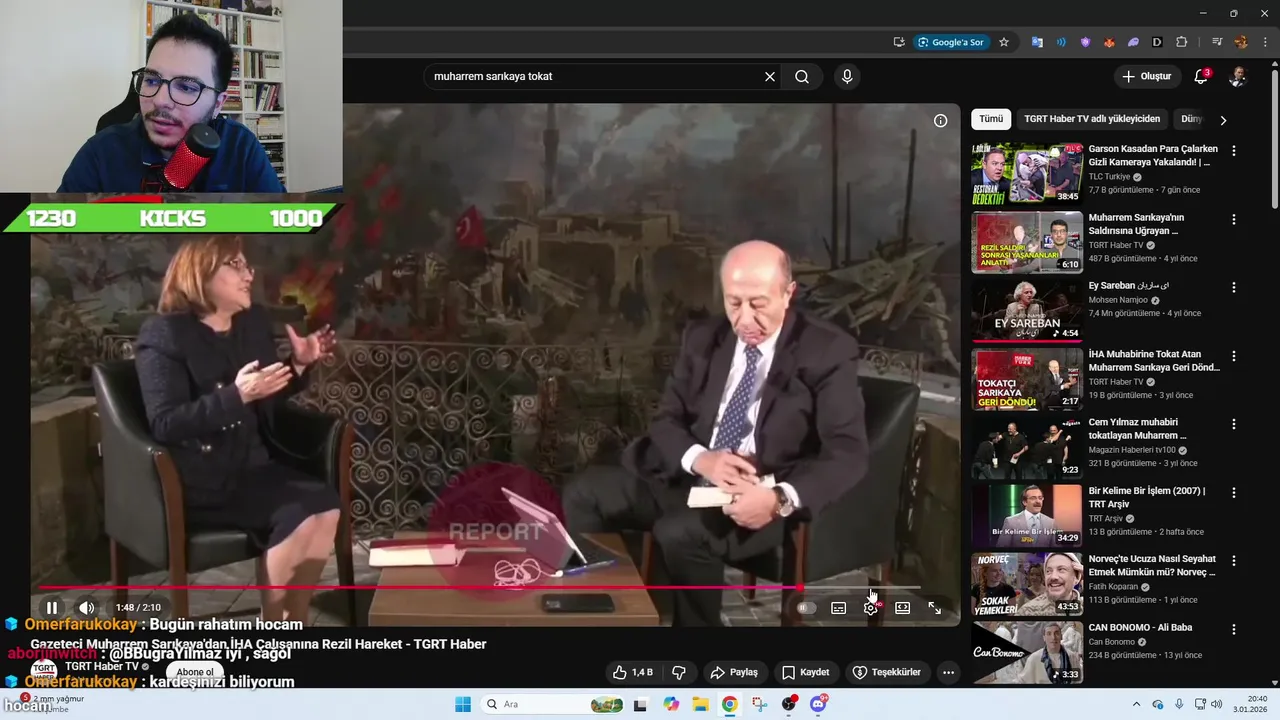This screenshot has width=1280, height=720.
Task: Open 'İHA Muhabirine Tokat Atan' video title
Action: (x=1154, y=360)
